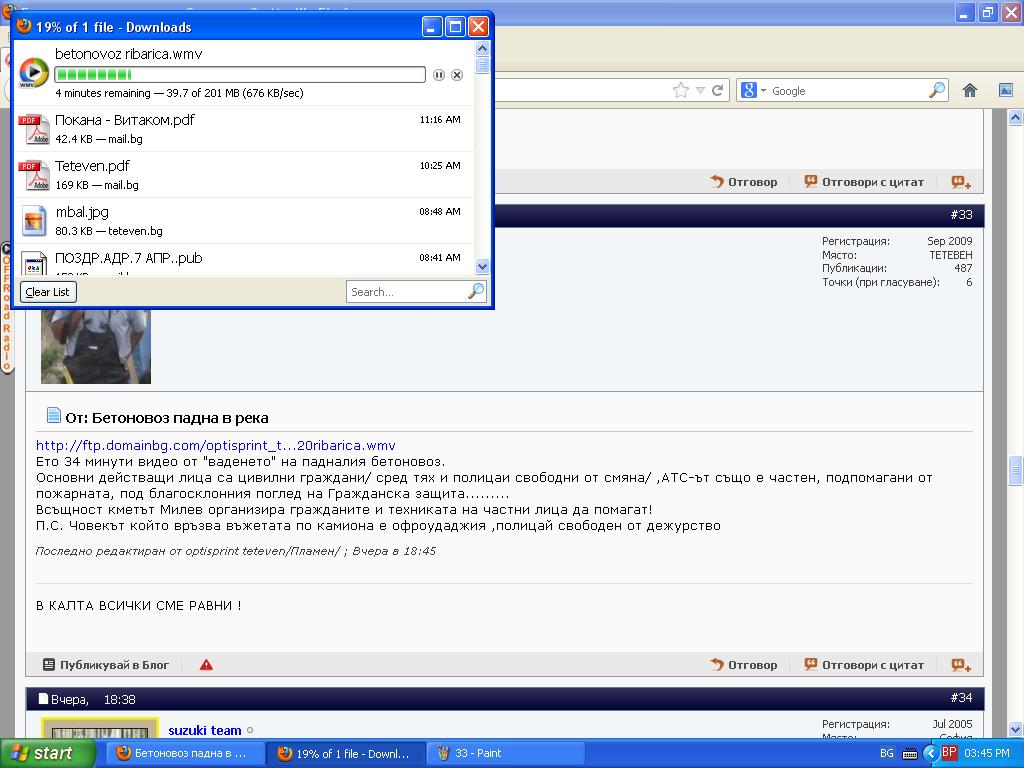Switch to 19% of 1 file Downloads taskbar button

(344, 753)
